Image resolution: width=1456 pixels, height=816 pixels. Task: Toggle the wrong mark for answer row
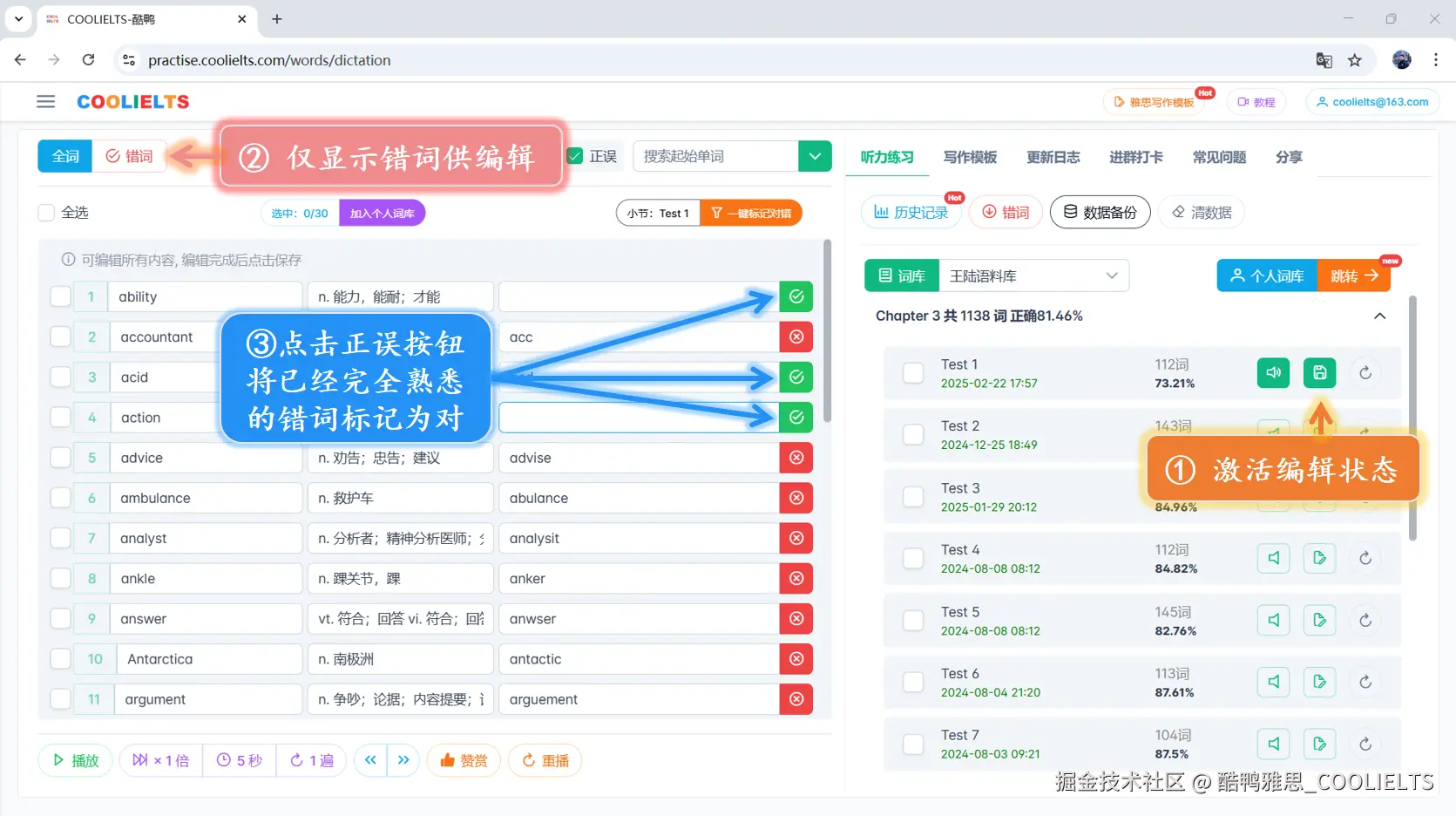(796, 618)
